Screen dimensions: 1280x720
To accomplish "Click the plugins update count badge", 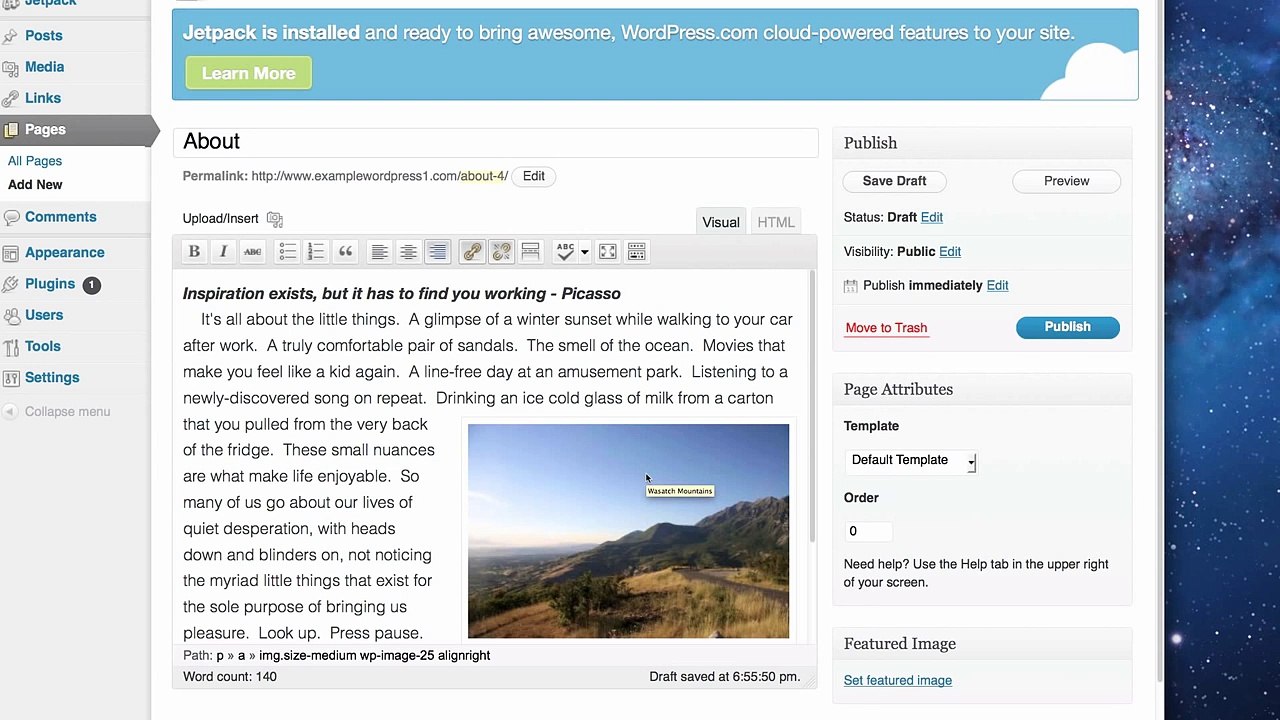I will [91, 285].
